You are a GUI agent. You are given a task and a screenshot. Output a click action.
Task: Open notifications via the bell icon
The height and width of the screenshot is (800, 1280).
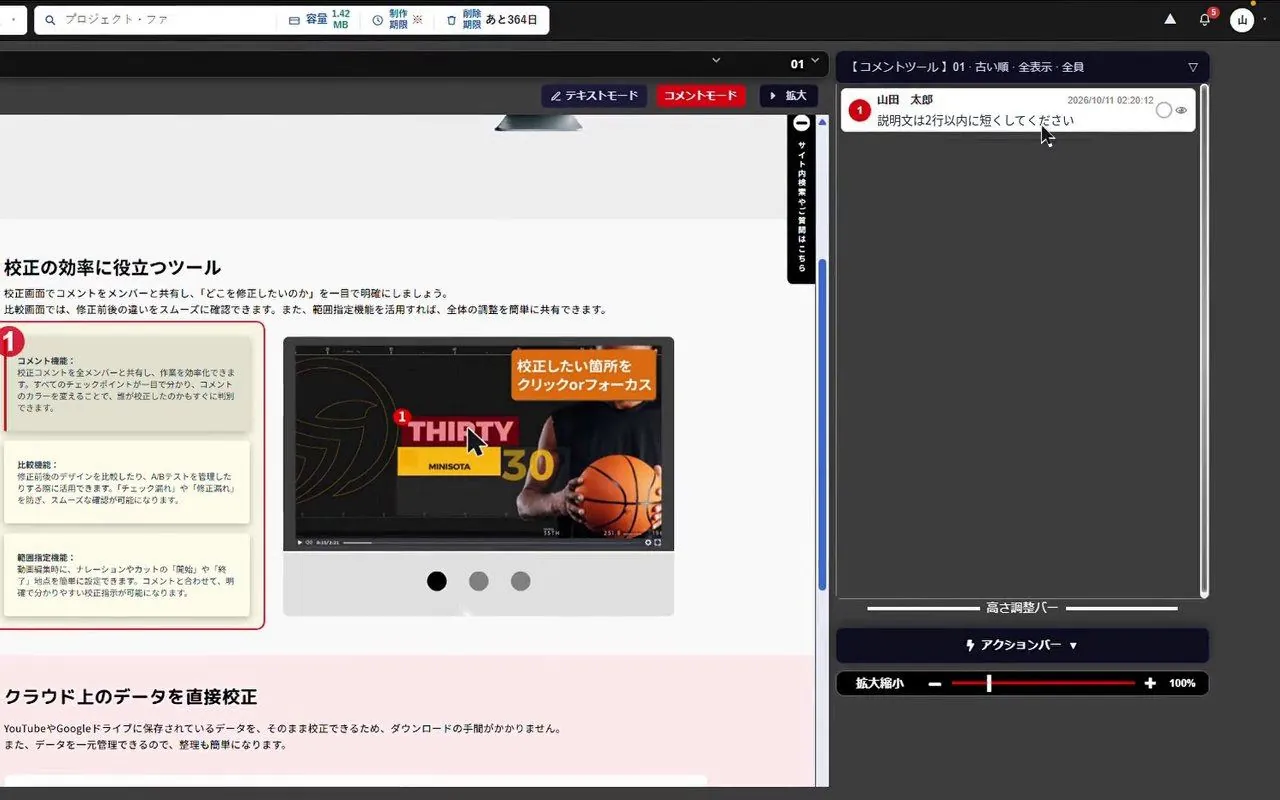[1205, 20]
